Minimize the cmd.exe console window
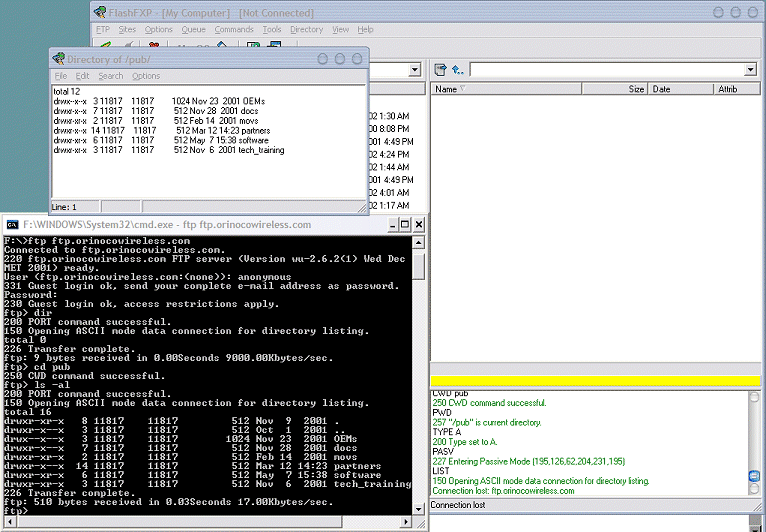Image resolution: width=766 pixels, height=532 pixels. tap(393, 225)
